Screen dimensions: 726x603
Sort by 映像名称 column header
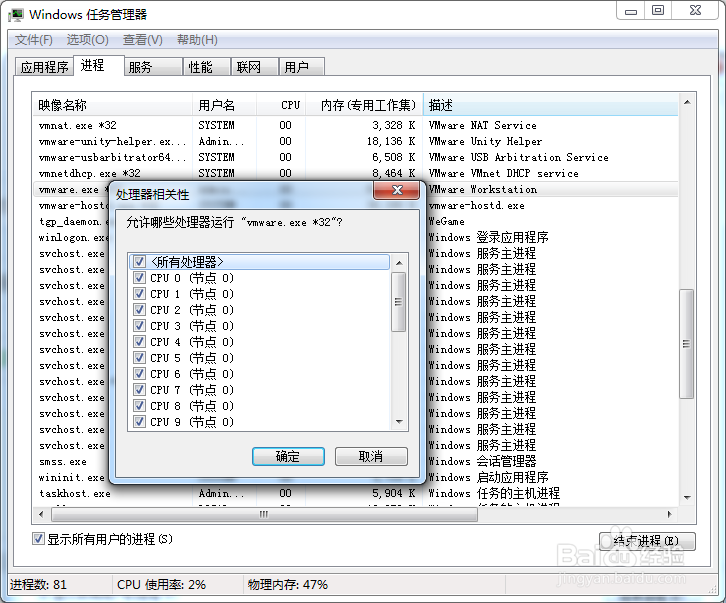tap(113, 105)
